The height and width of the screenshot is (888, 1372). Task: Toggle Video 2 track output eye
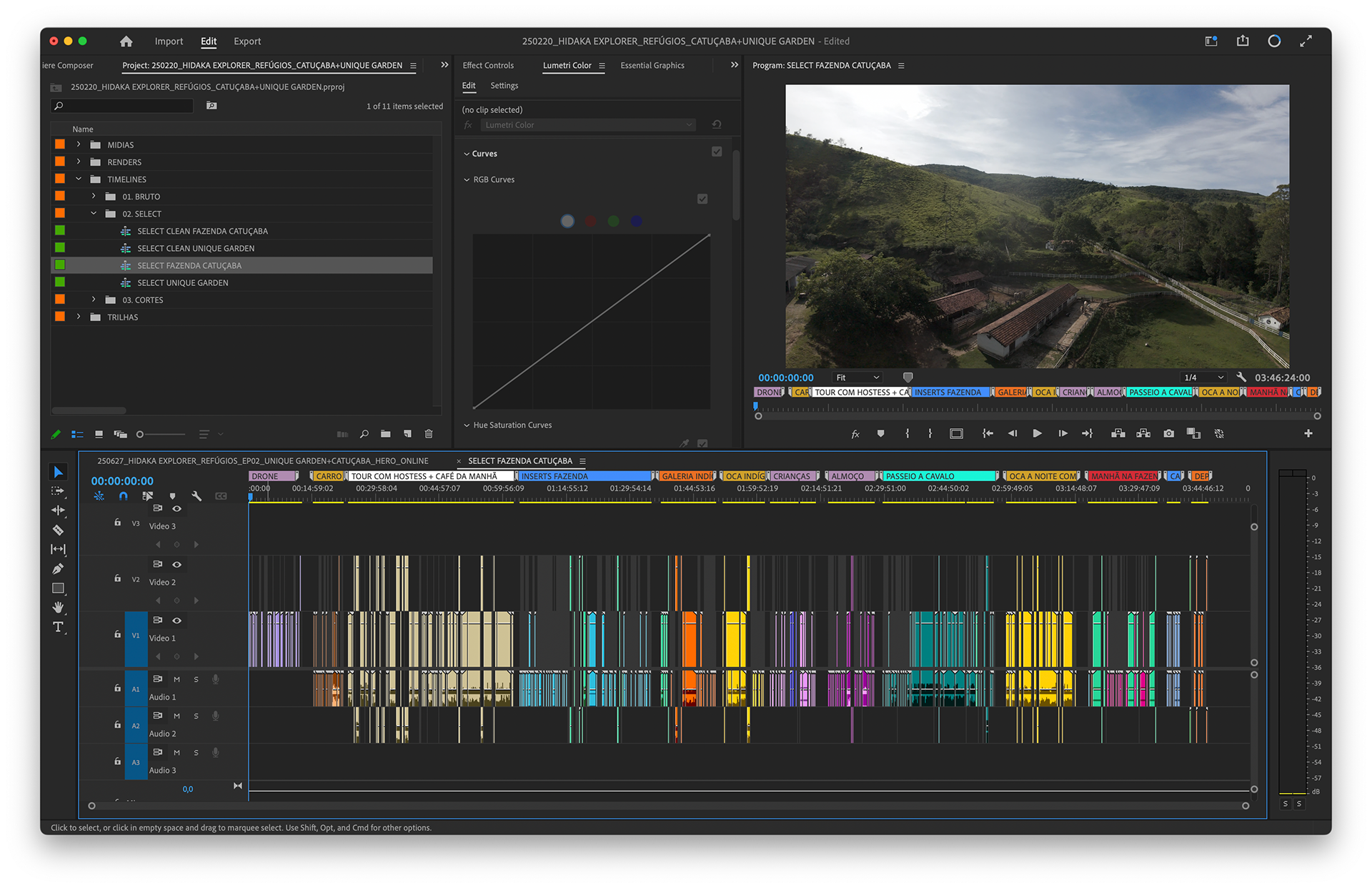[x=177, y=564]
